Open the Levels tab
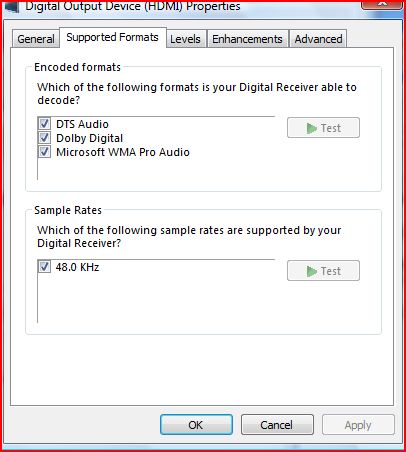 [x=185, y=39]
